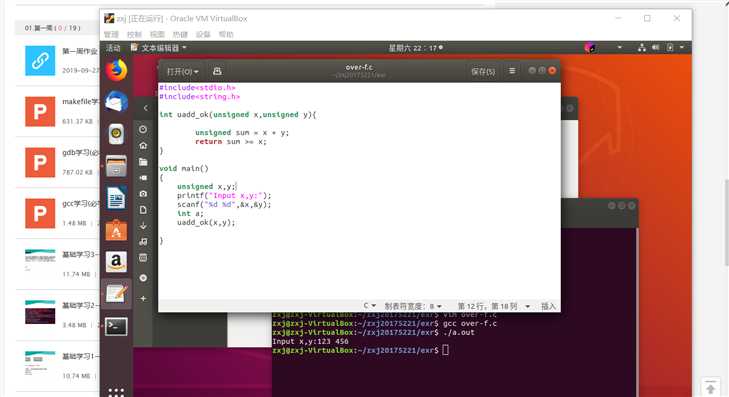
Task: Click battery icon in Ubuntu top bar
Action: tap(669, 47)
